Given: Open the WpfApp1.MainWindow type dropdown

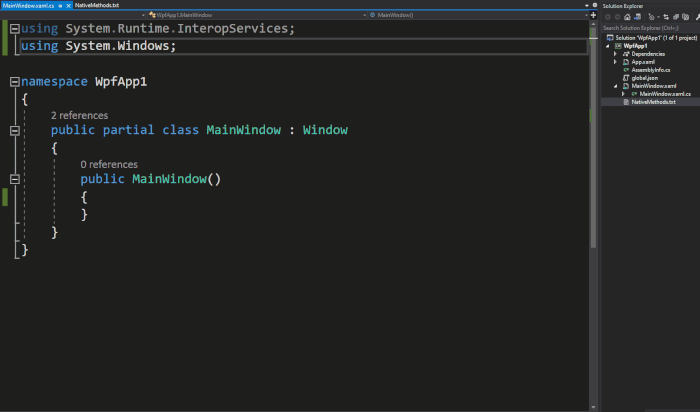Looking at the screenshot, I should click(x=258, y=15).
